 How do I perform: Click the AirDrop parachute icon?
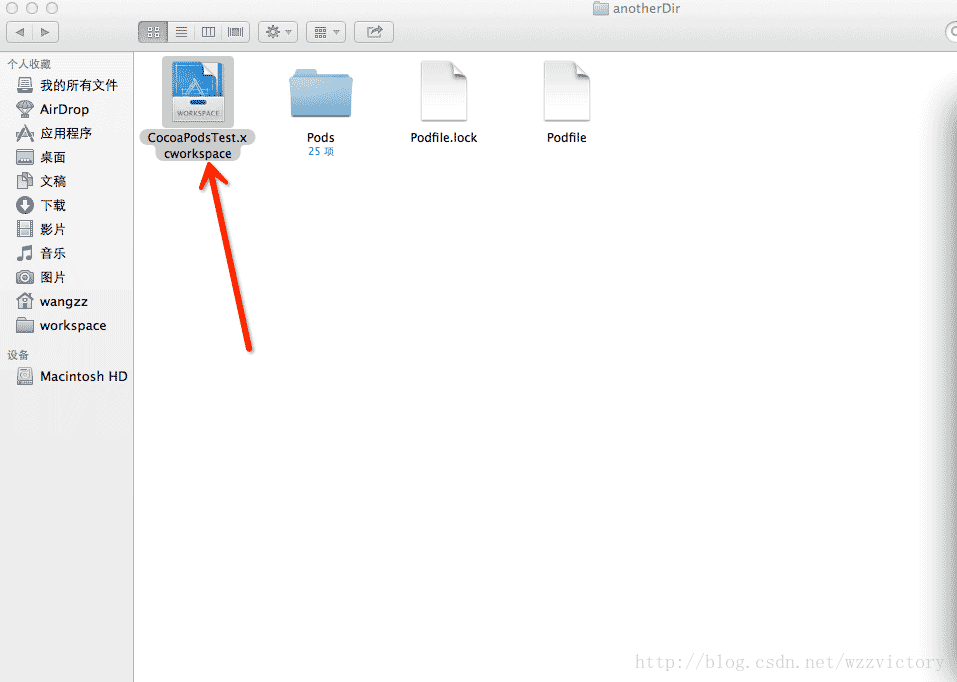click(24, 109)
